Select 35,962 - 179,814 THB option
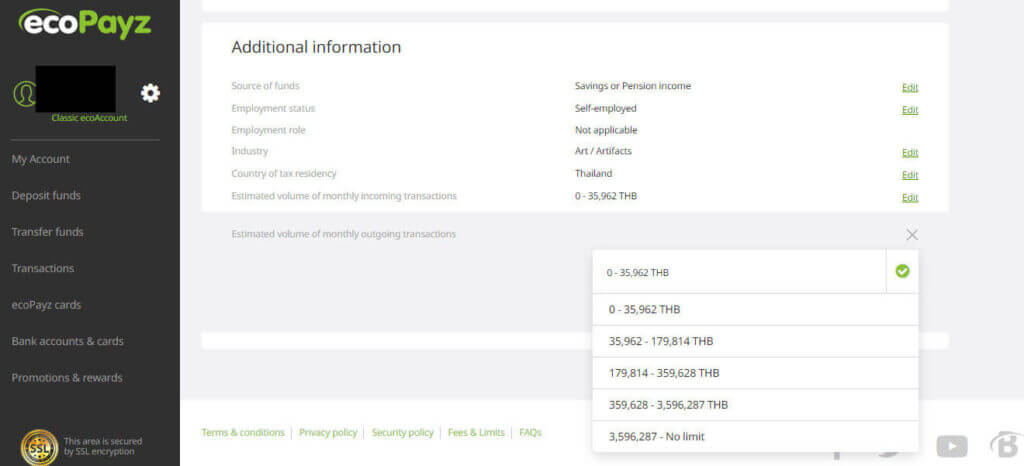 (x=755, y=341)
